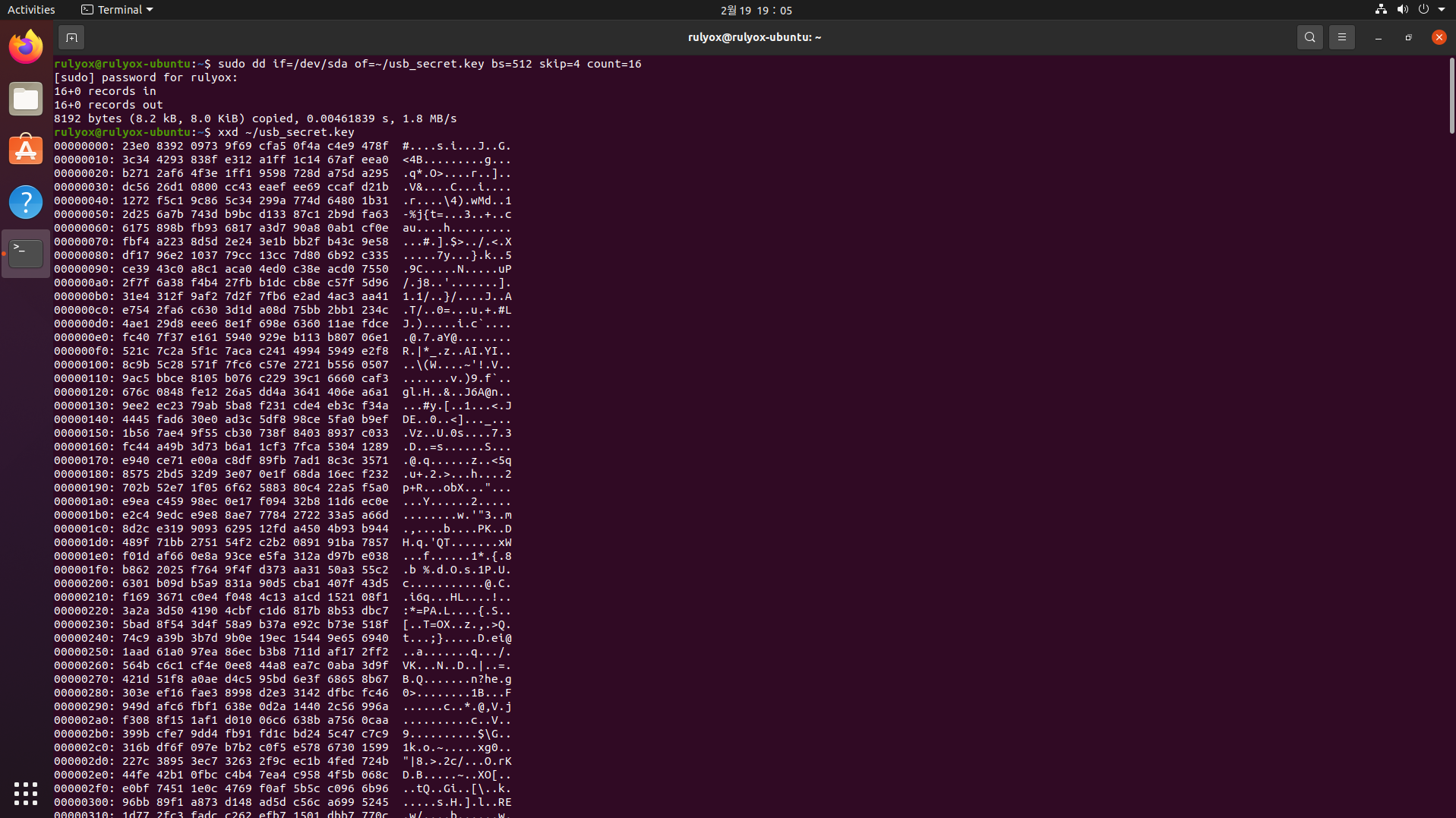Screen dimensions: 1456x818
Task: Click hex offset 00000200:
Action: [84, 583]
